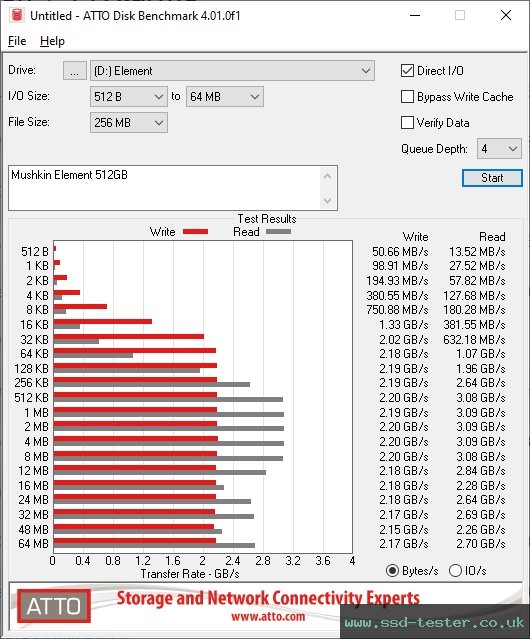Click the Transfer Rate - GB/s axis label
Viewport: 530px width, 639px height.
190,574
